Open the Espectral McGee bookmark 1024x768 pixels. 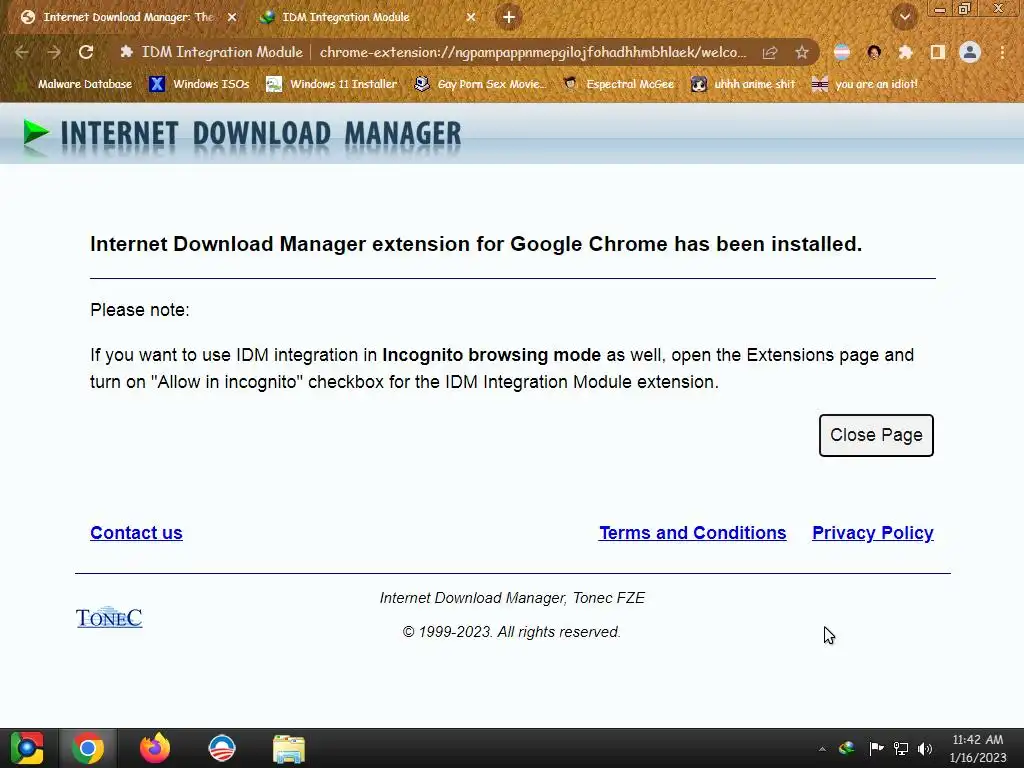tap(618, 84)
